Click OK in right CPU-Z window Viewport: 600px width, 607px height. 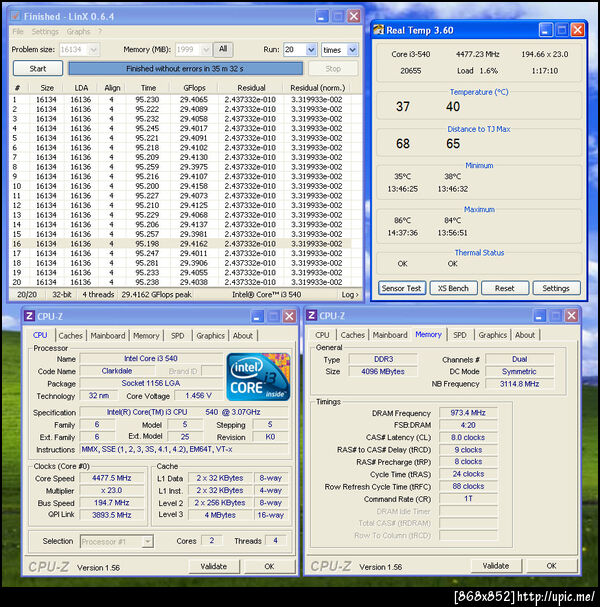tap(552, 566)
